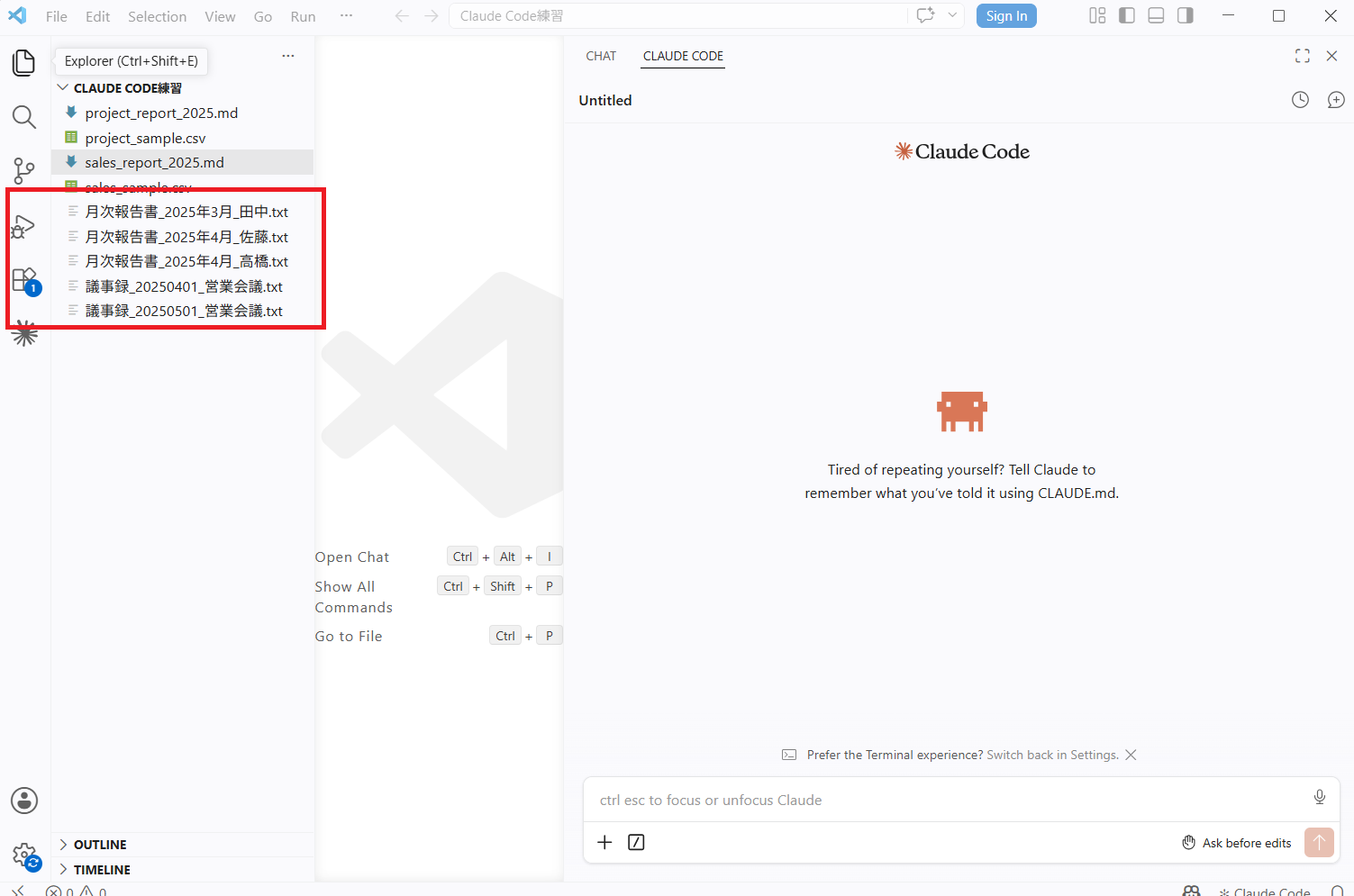Viewport: 1354px width, 896px height.
Task: Click the Sign In button
Action: 1006,15
